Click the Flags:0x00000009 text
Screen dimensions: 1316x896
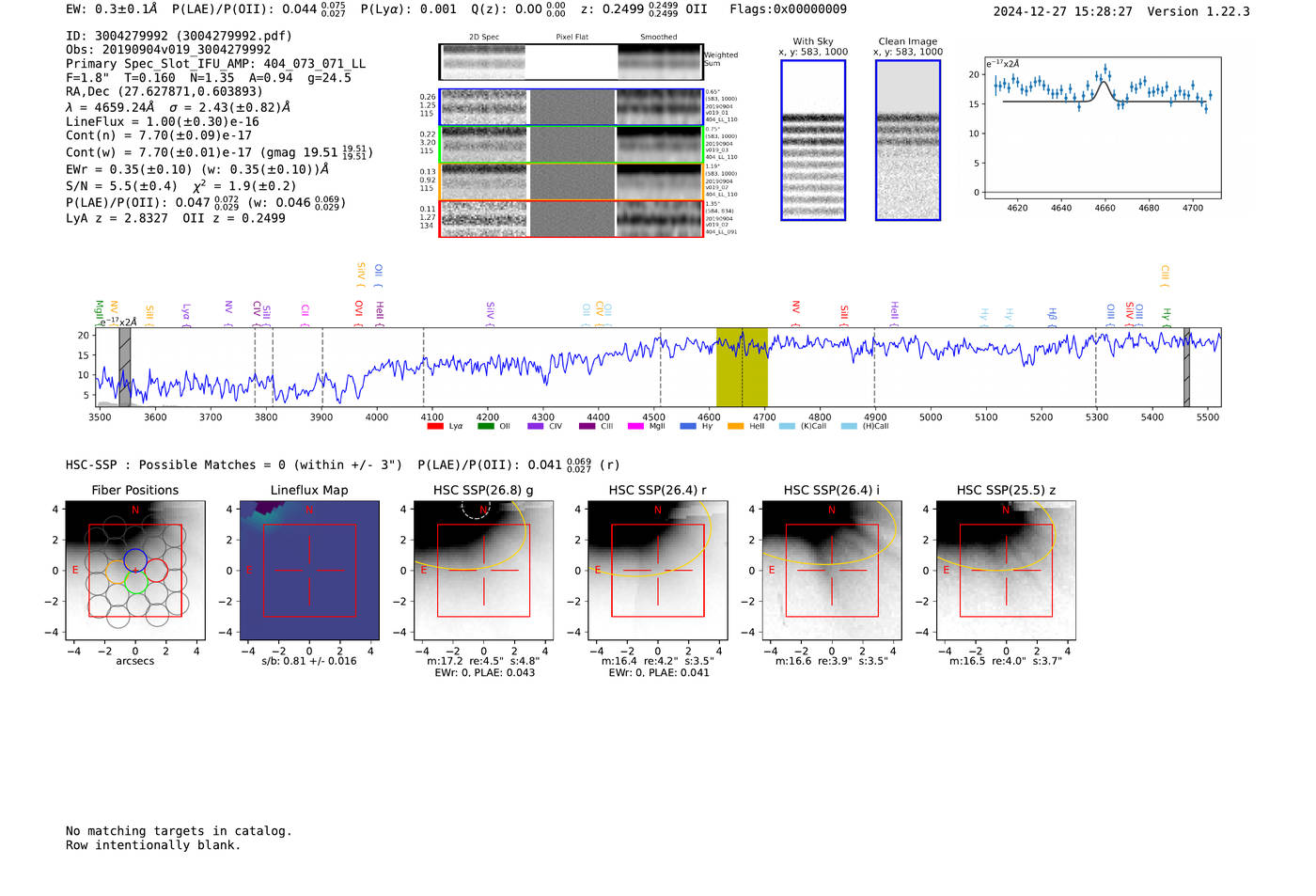[788, 9]
